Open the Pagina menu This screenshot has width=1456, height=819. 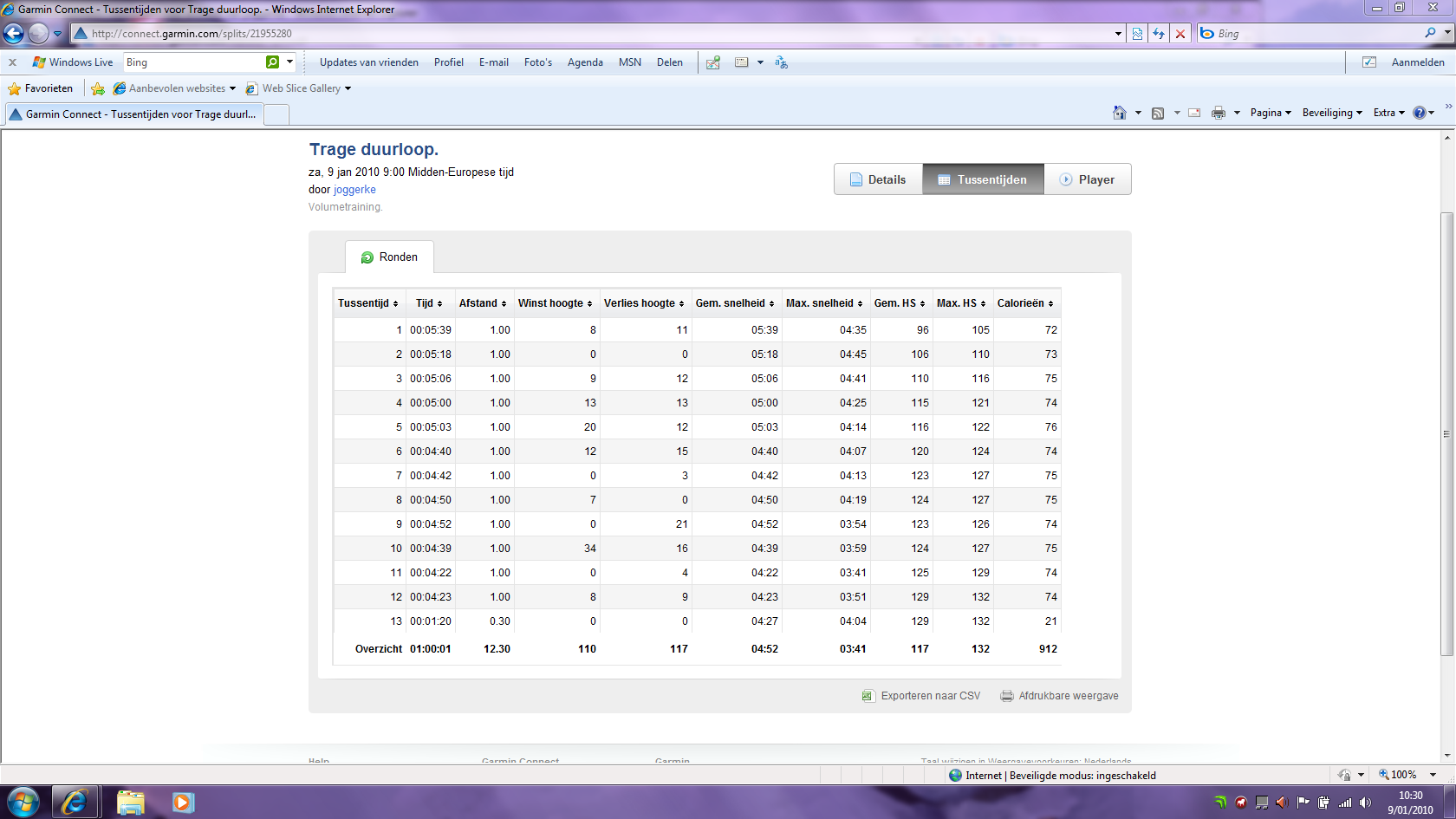click(1271, 113)
